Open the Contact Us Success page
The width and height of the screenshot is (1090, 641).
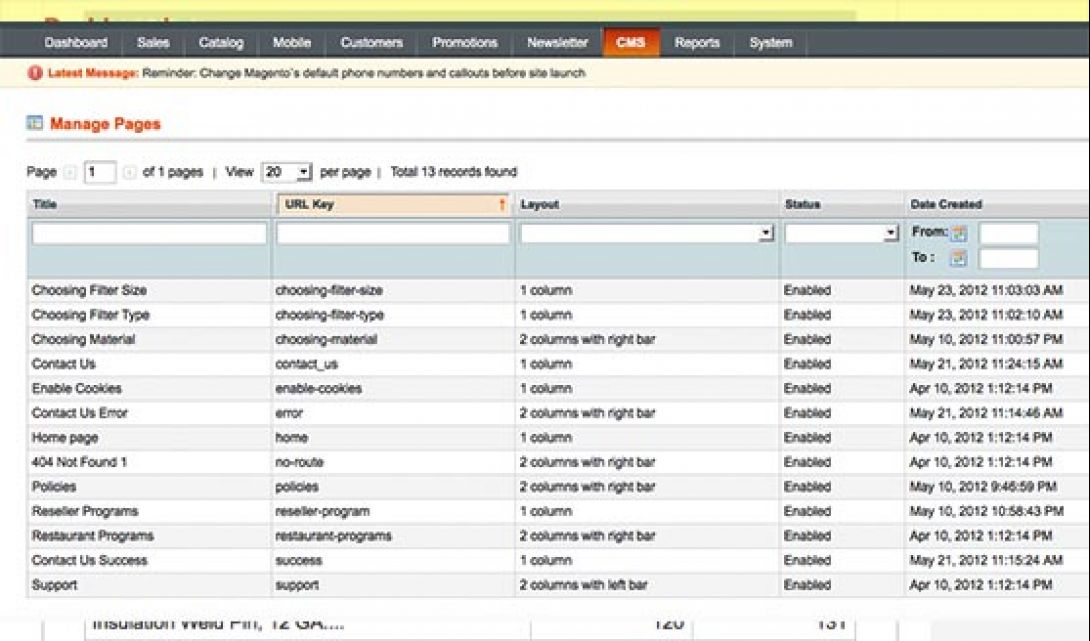tap(89, 560)
